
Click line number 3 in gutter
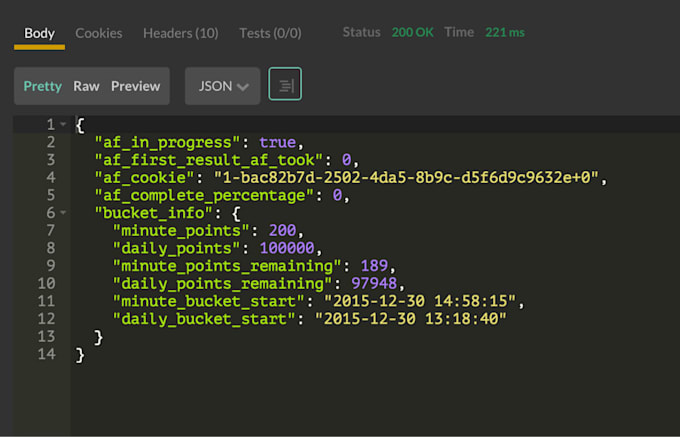51,160
